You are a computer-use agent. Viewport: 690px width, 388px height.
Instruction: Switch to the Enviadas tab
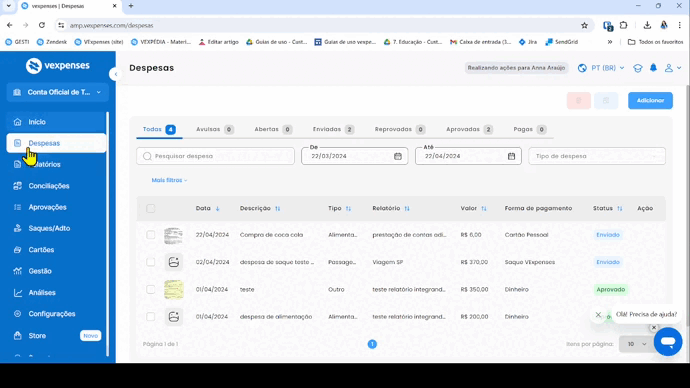click(333, 129)
